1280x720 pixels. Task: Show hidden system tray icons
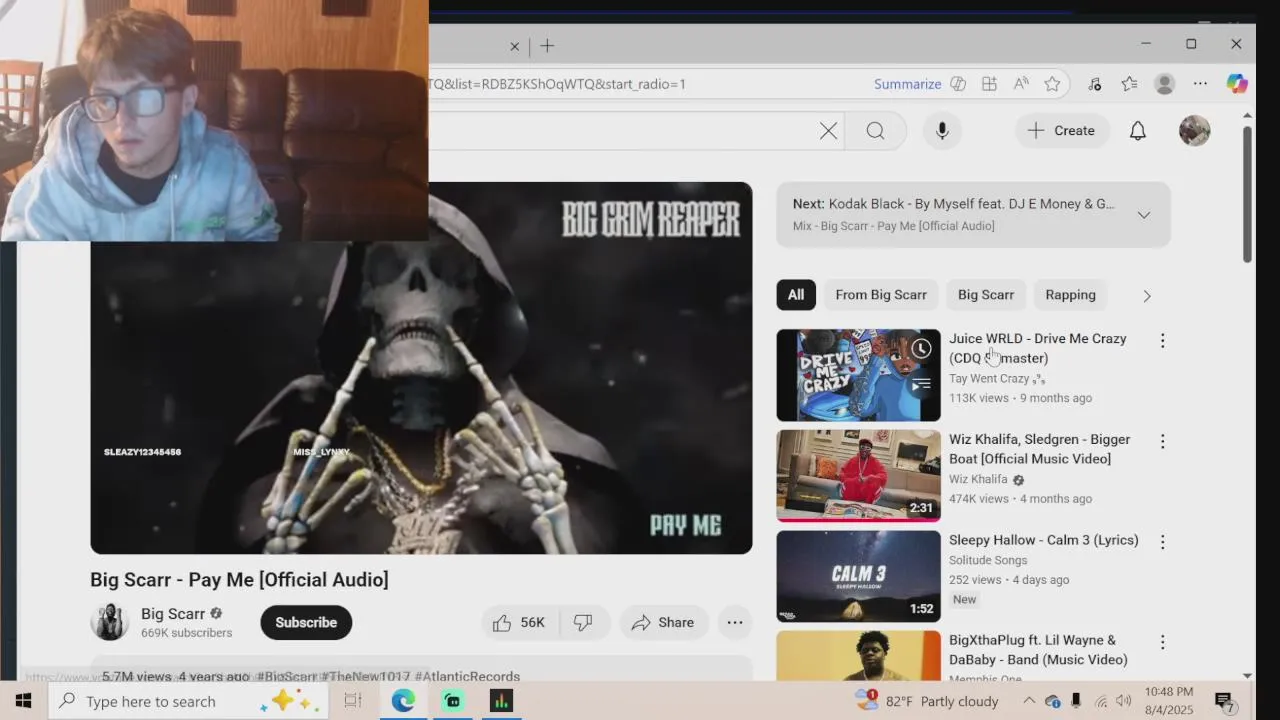pos(1029,701)
